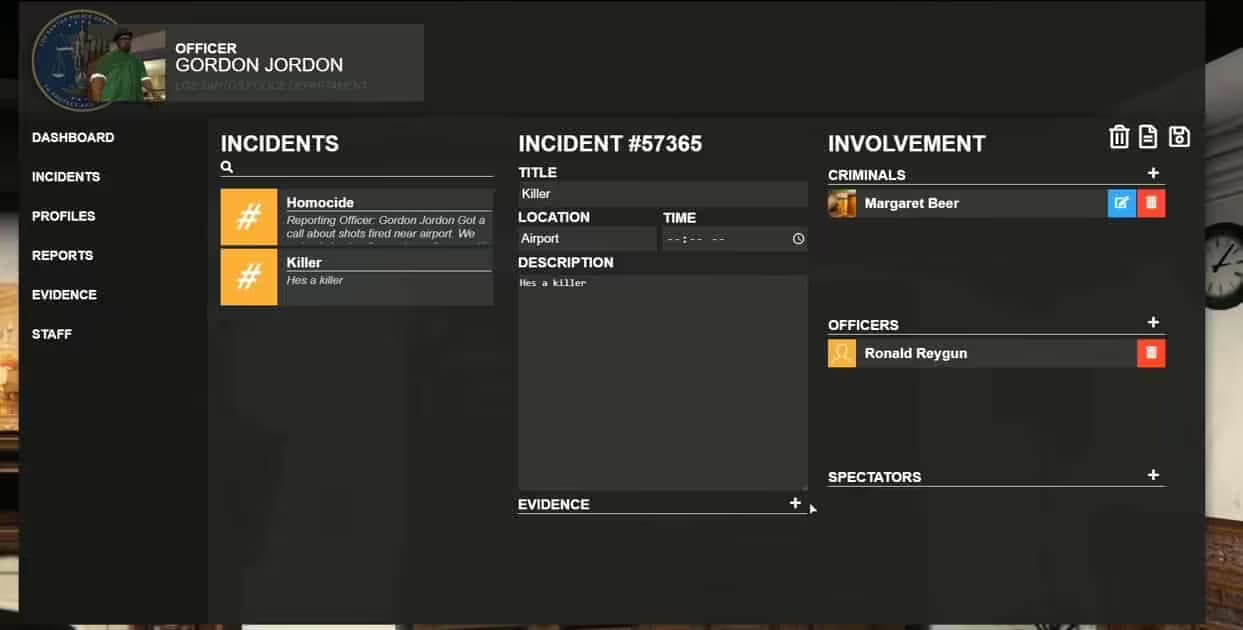Remove Ronald Reygun with the red trash icon
The image size is (1243, 630).
pos(1152,352)
